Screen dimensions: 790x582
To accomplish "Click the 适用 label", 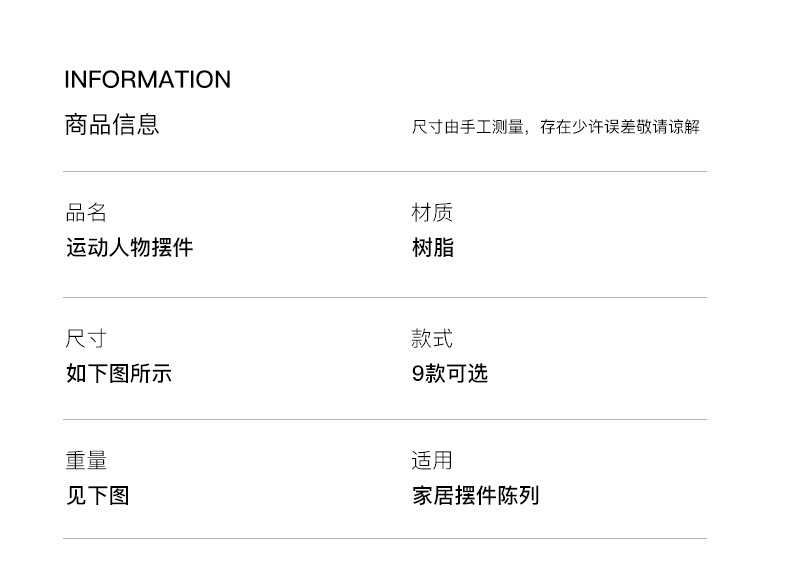I will pyautogui.click(x=432, y=460).
